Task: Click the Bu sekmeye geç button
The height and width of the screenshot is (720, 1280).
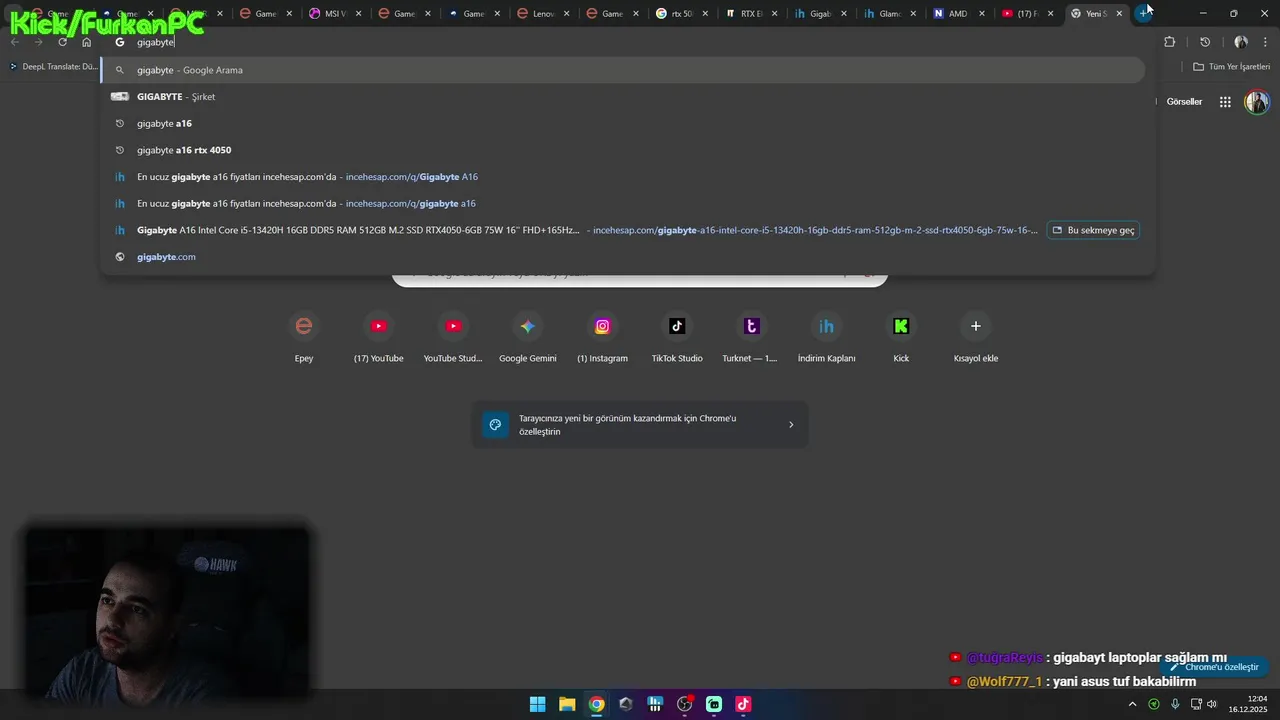Action: [1093, 230]
